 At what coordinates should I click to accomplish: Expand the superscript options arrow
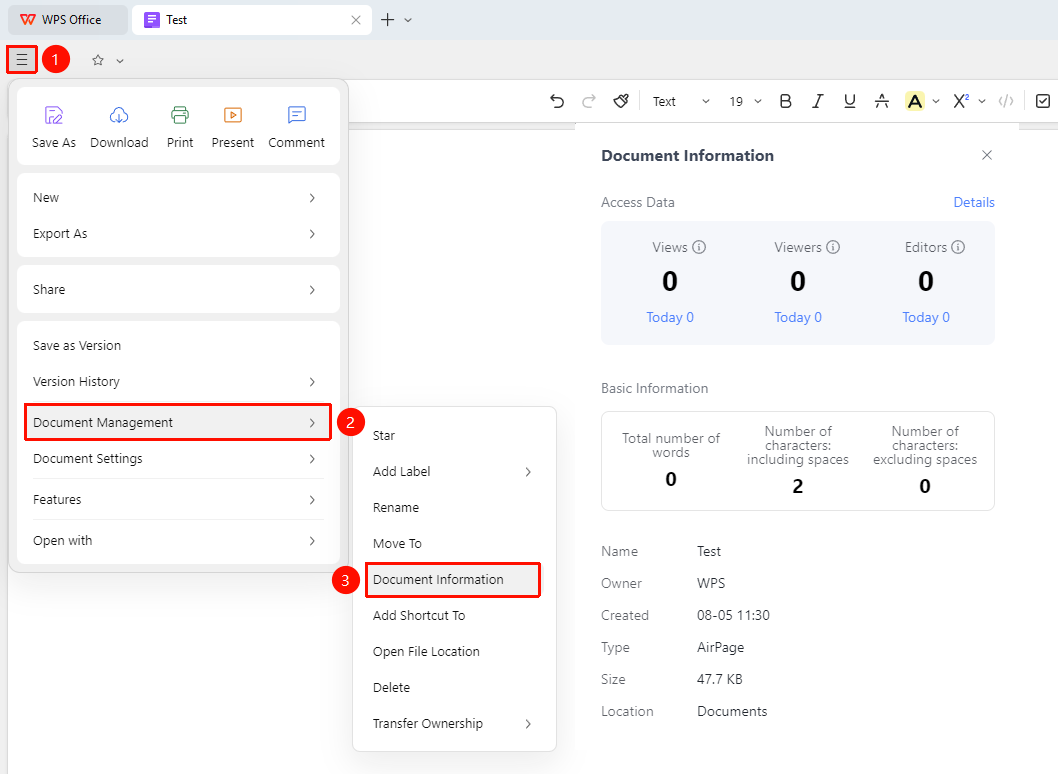pos(982,101)
